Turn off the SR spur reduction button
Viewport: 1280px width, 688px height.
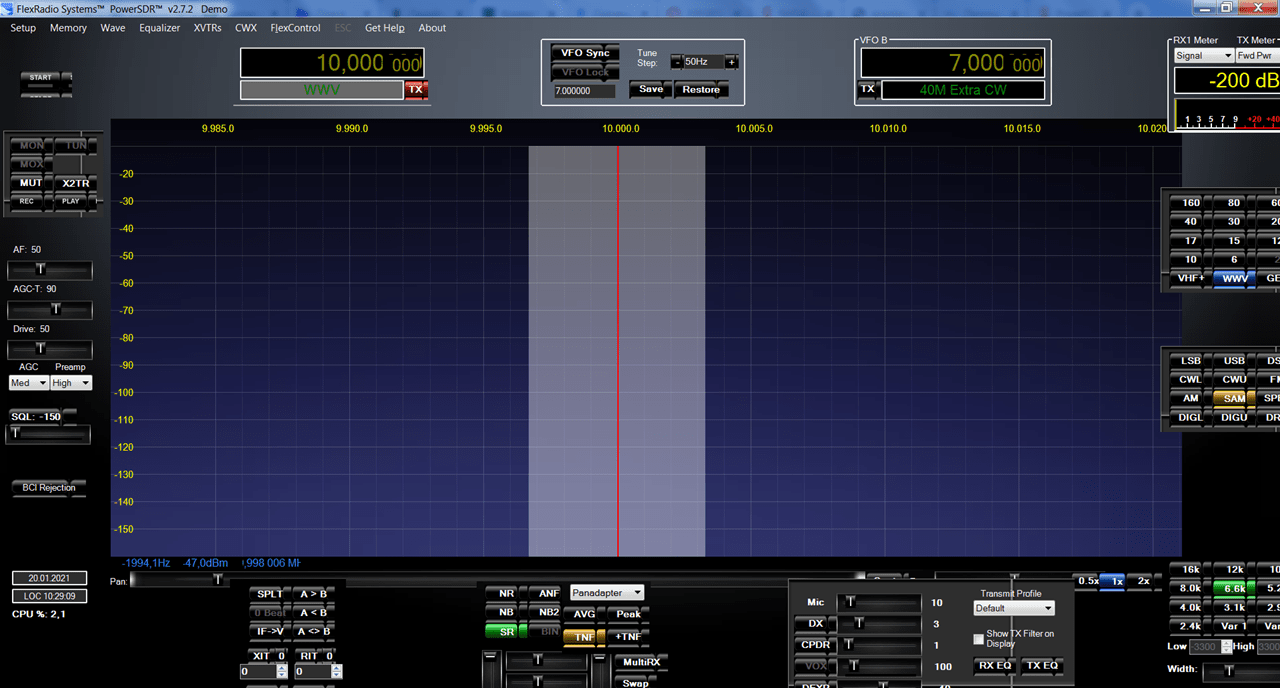tap(506, 631)
